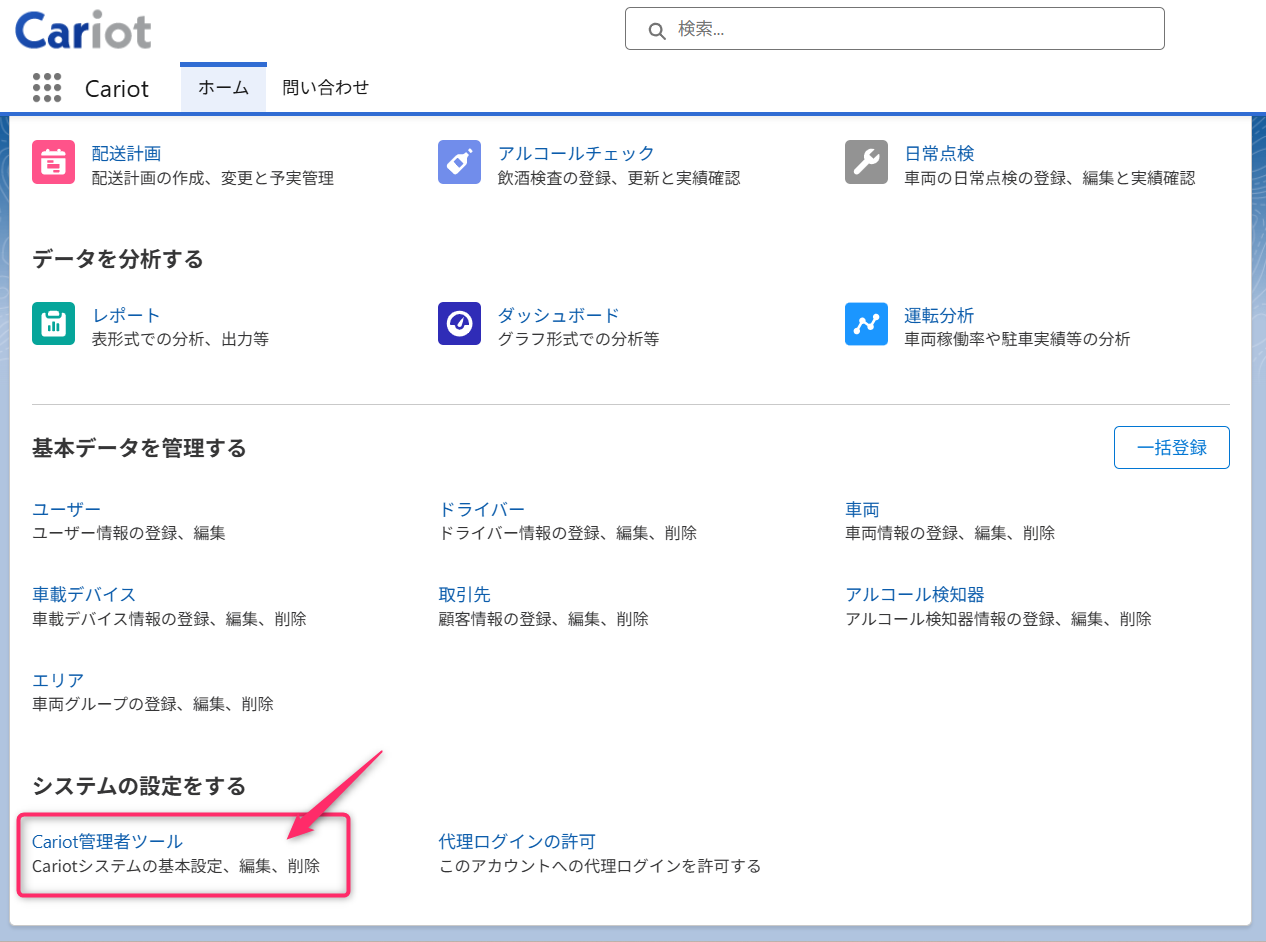This screenshot has width=1266, height=942.
Task: Click the Cariot logo
Action: (x=84, y=31)
